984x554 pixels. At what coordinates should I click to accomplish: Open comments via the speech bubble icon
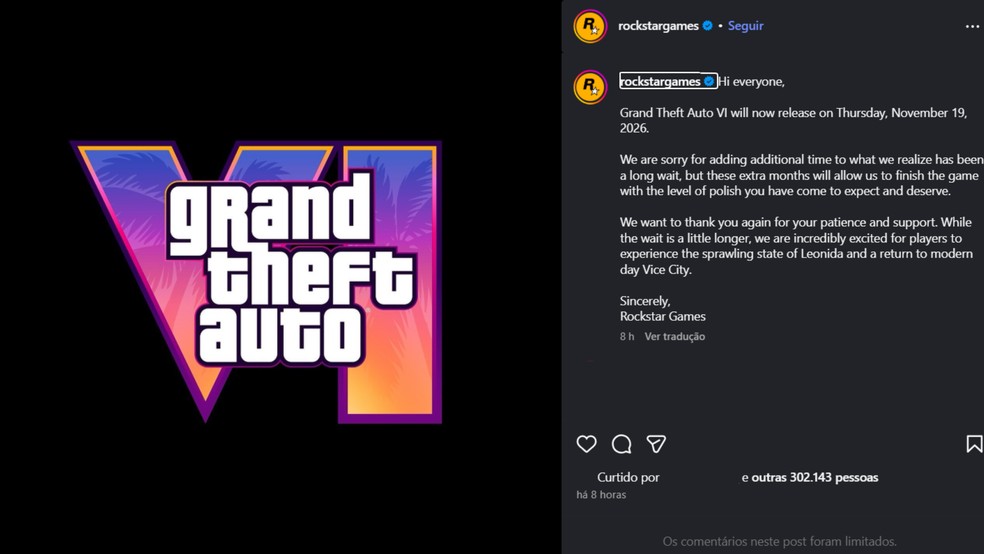621,444
